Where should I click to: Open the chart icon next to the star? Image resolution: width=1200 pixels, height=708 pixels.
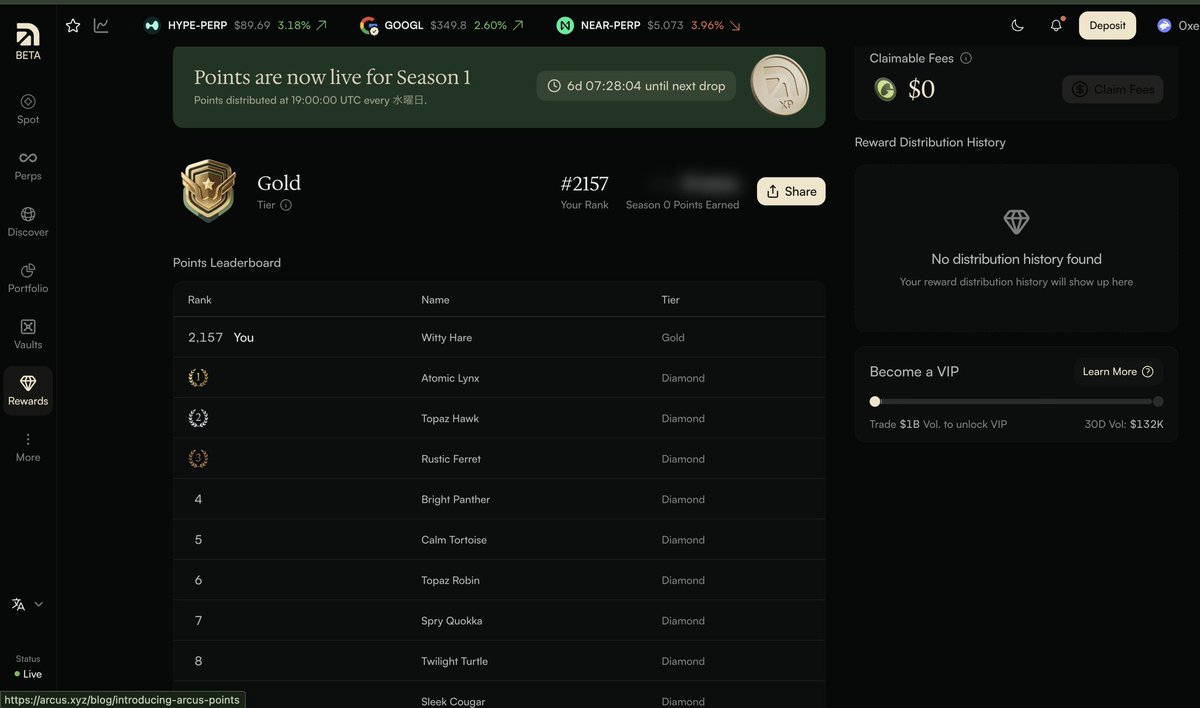(101, 26)
